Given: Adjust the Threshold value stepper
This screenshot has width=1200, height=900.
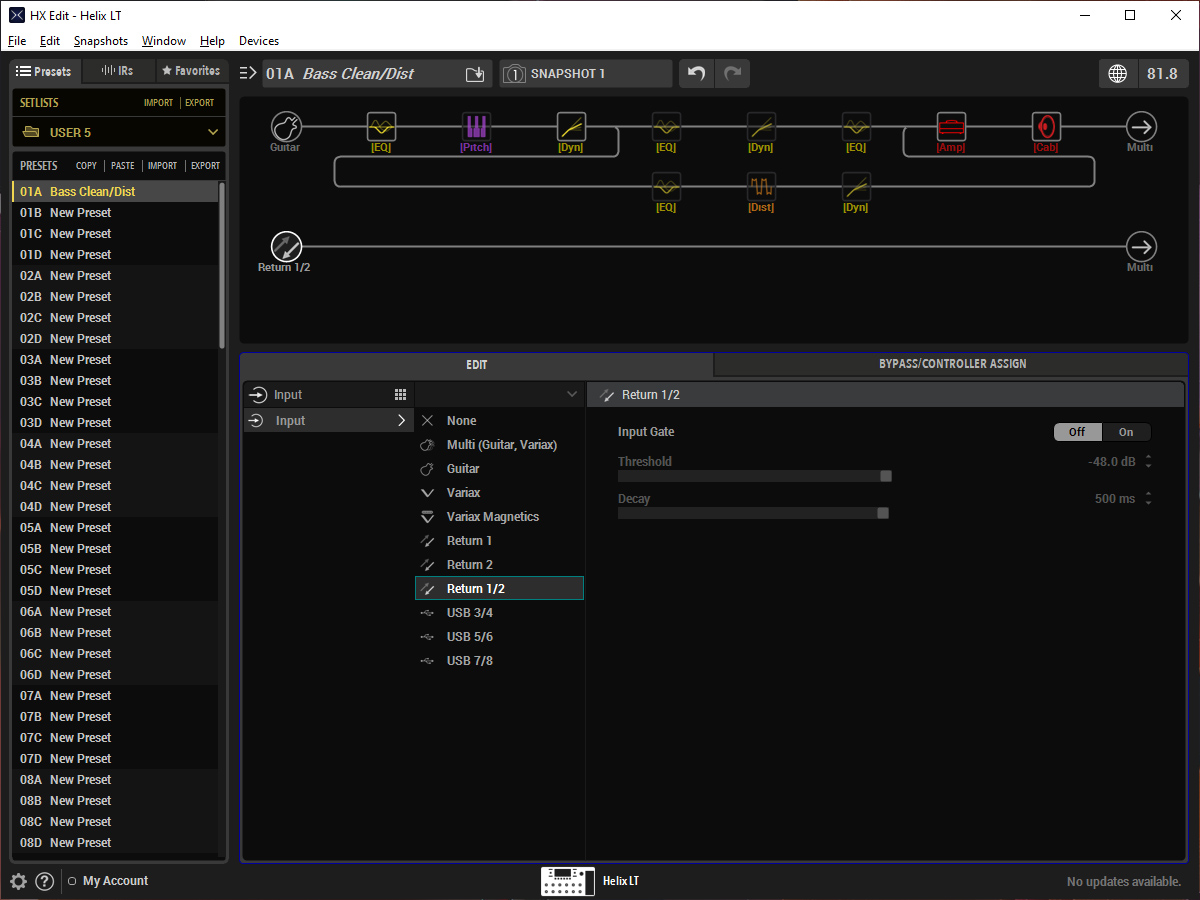Looking at the screenshot, I should coord(1149,462).
